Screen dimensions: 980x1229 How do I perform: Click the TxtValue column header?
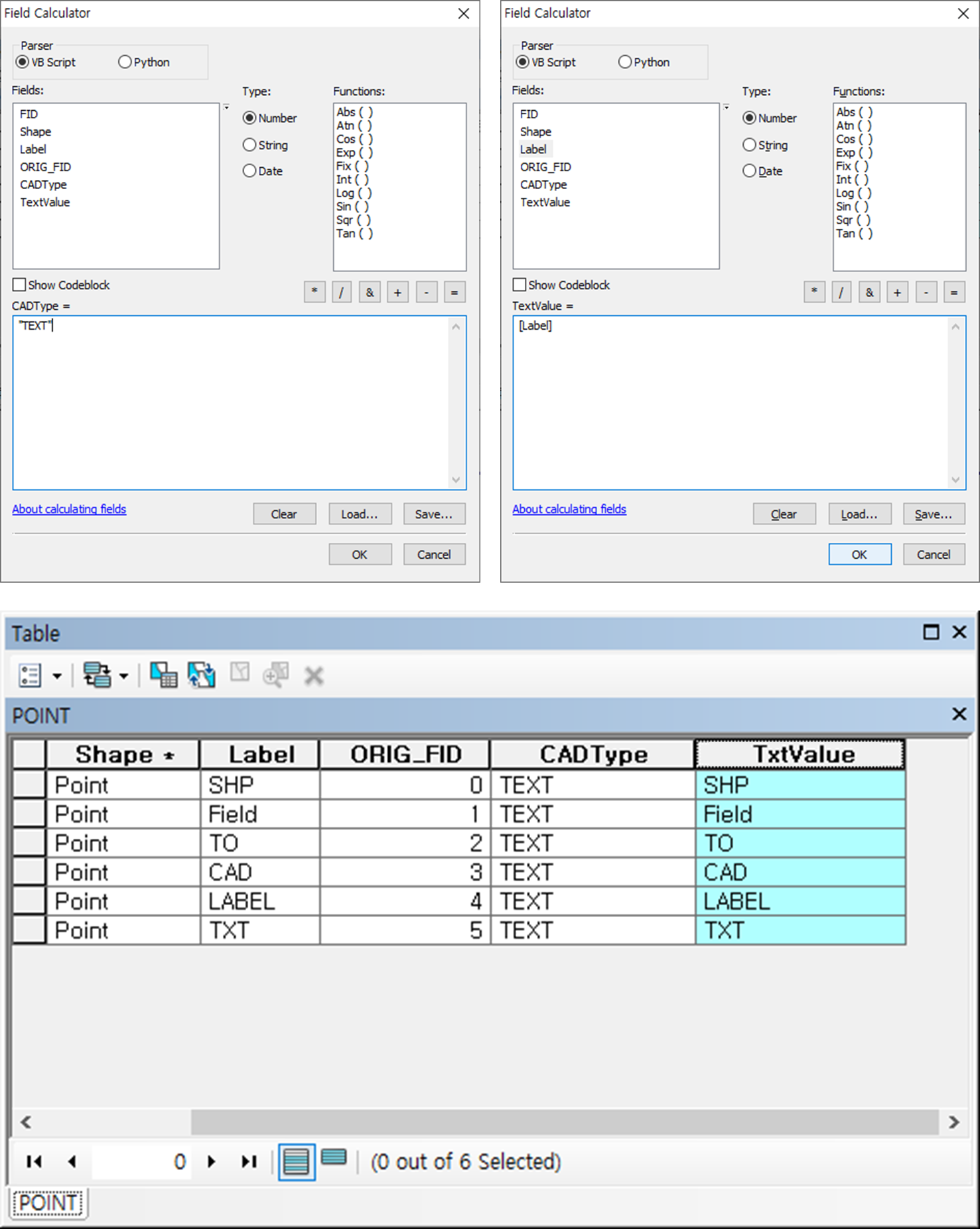(x=800, y=754)
